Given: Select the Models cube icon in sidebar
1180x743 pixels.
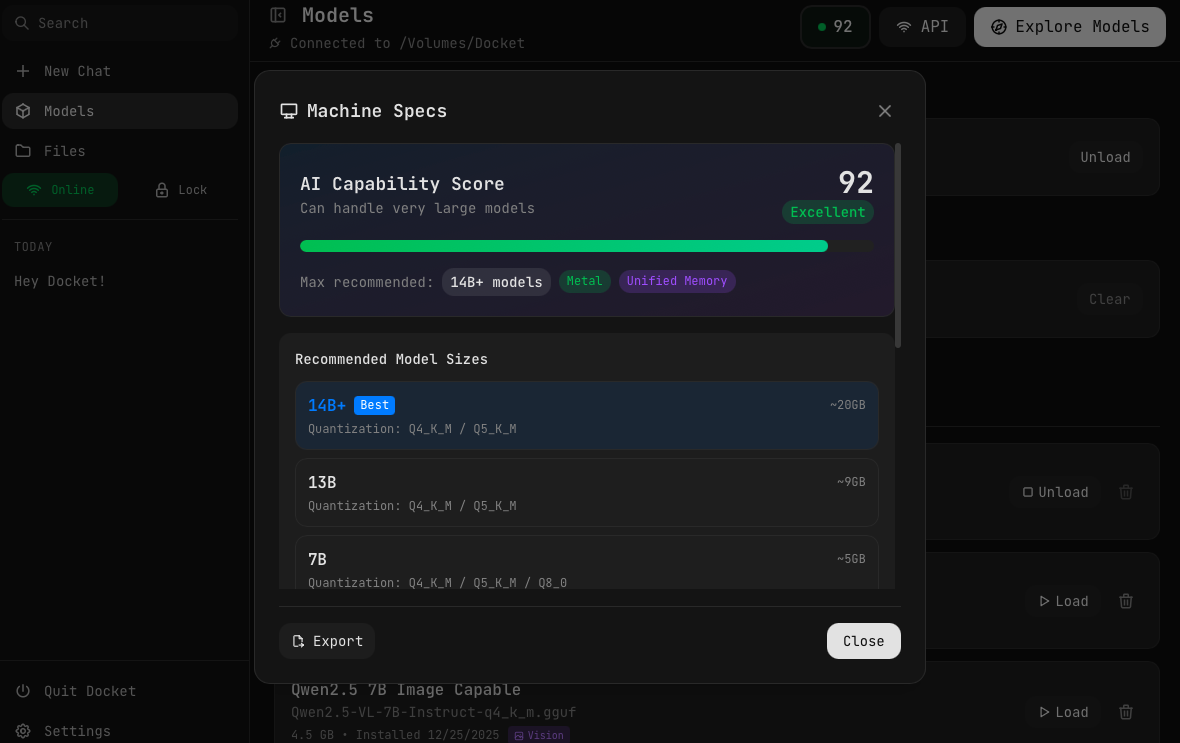Looking at the screenshot, I should [22, 111].
